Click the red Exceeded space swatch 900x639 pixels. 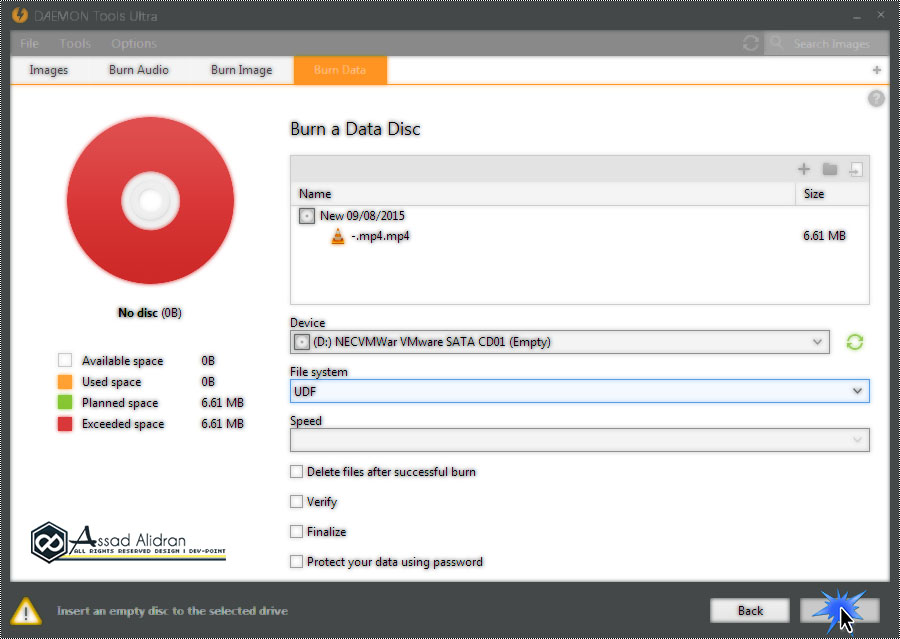click(65, 424)
